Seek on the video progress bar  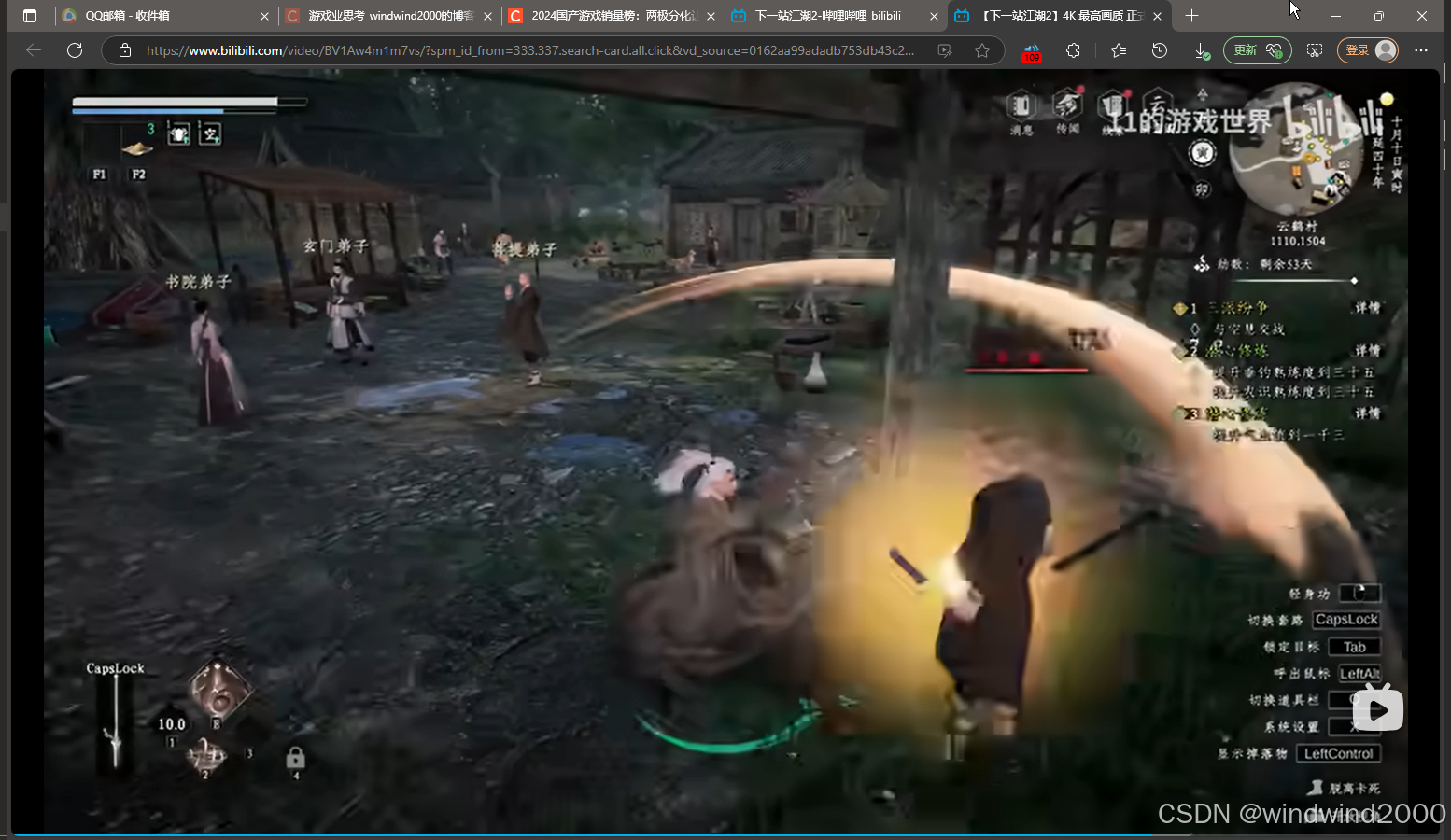pos(725,833)
